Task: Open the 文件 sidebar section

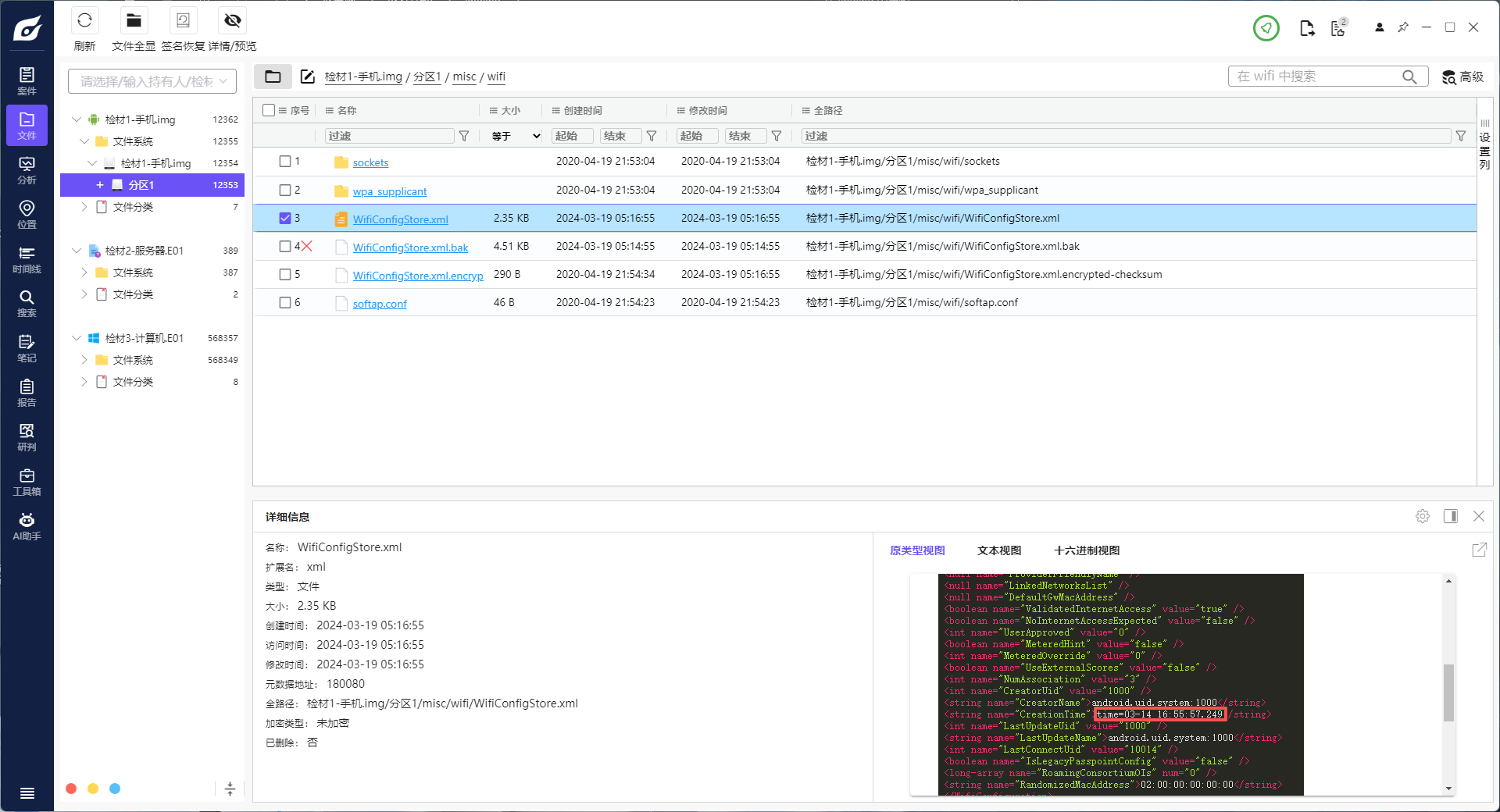Action: [27, 126]
